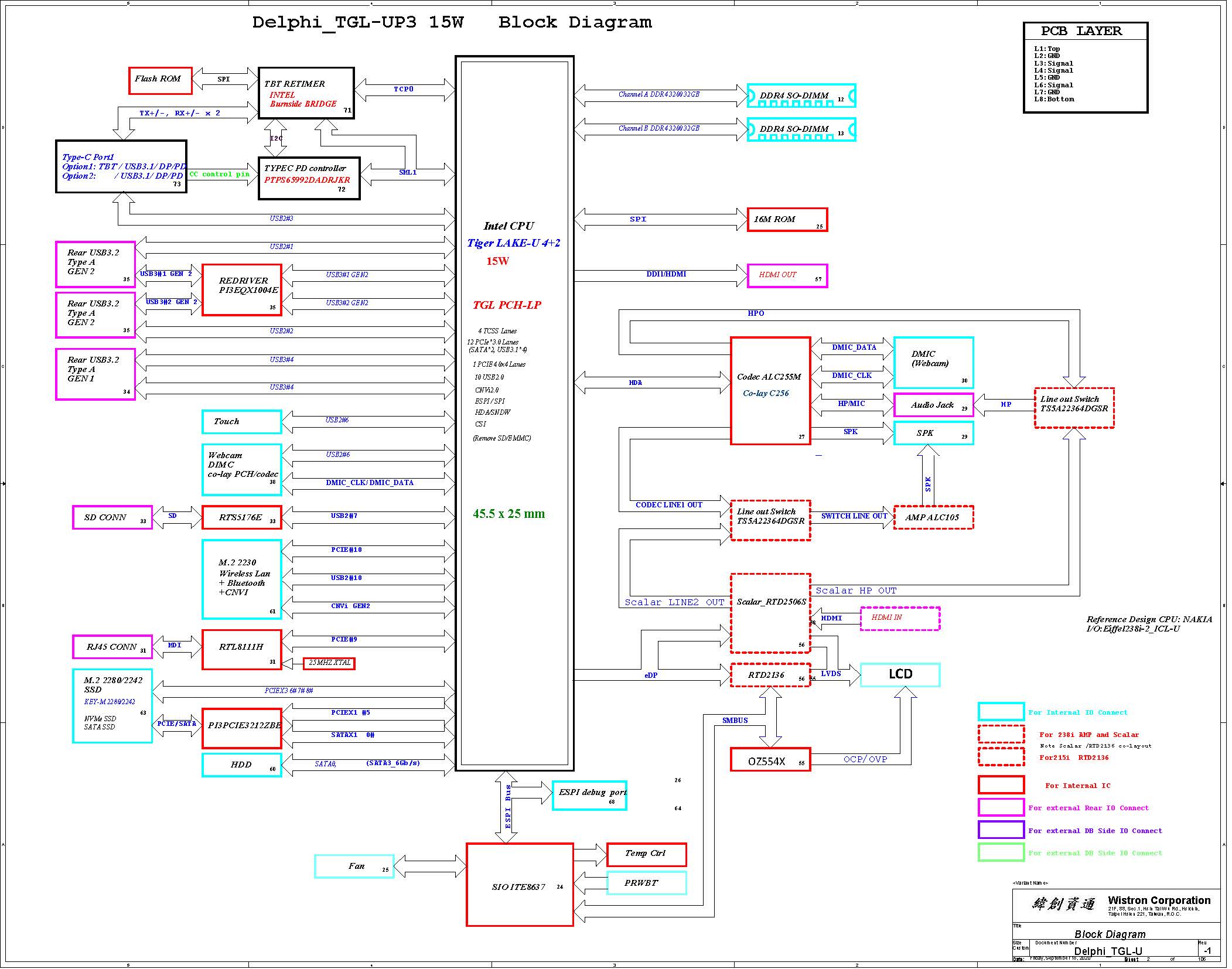Select the HDMI IN dashed block
This screenshot has height=969, width=1232.
pyautogui.click(x=900, y=619)
